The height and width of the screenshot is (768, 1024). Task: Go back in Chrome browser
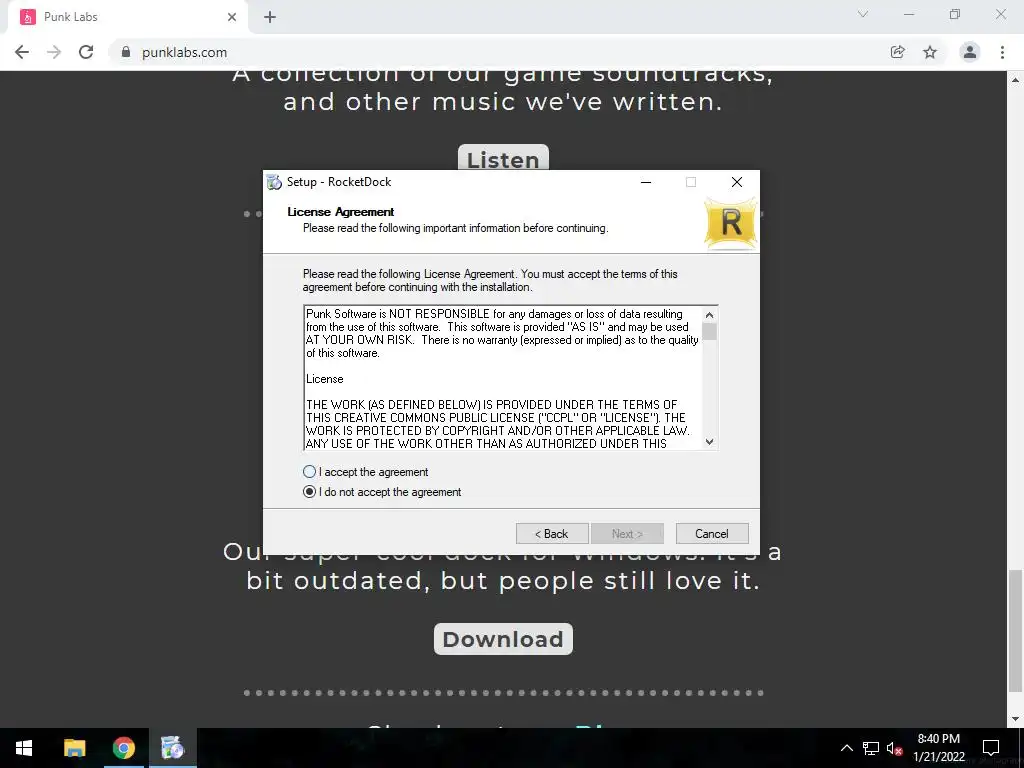[x=22, y=52]
